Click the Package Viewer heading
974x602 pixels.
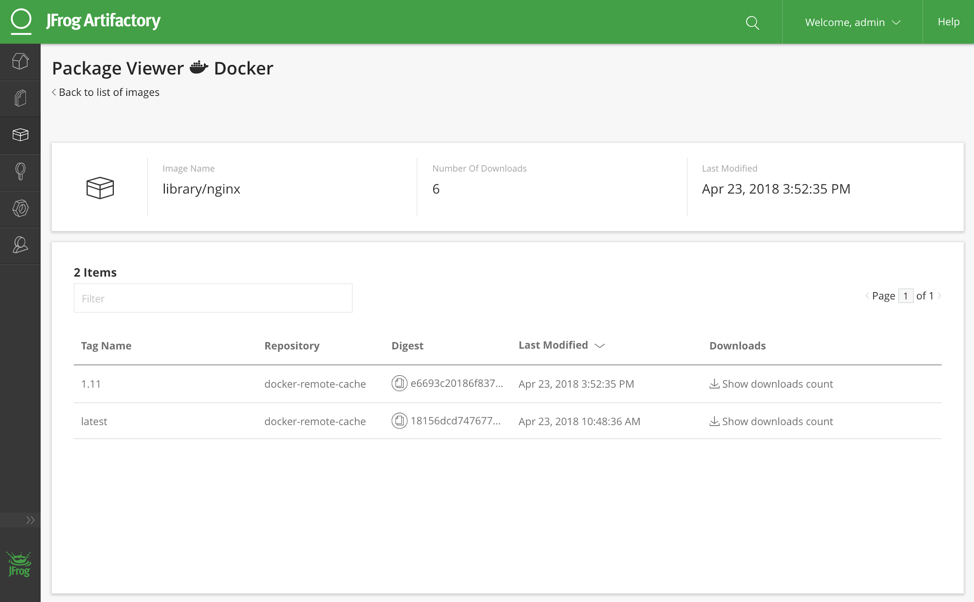pos(117,68)
